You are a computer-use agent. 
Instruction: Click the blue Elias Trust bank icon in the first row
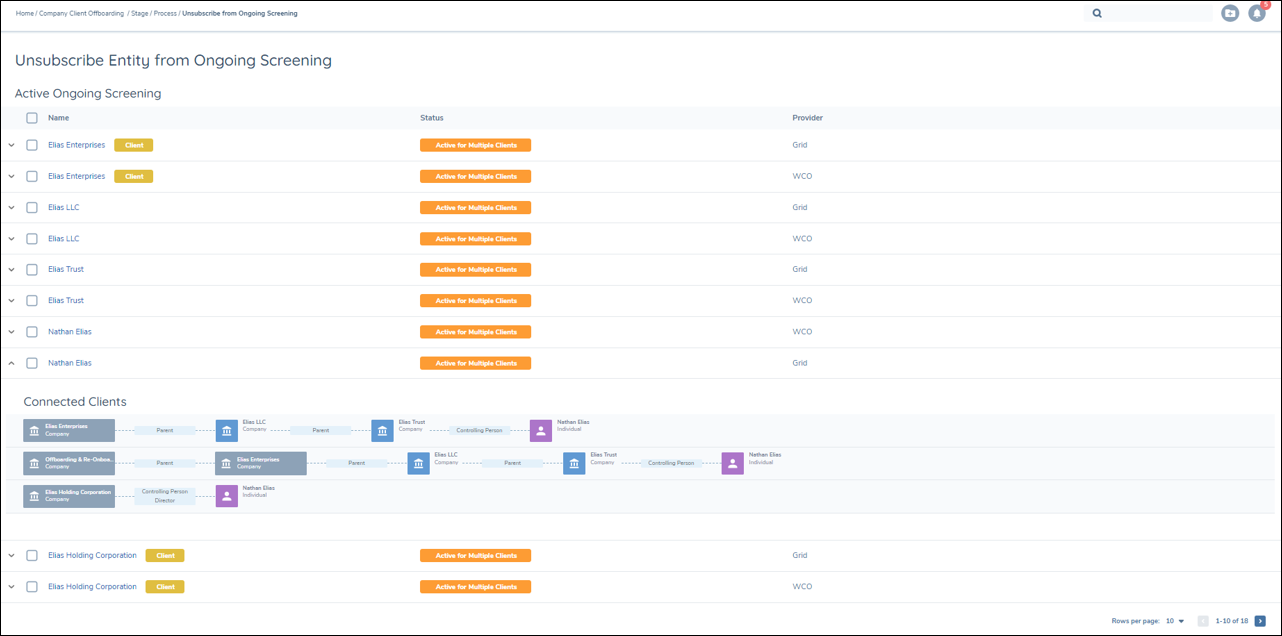tap(382, 430)
